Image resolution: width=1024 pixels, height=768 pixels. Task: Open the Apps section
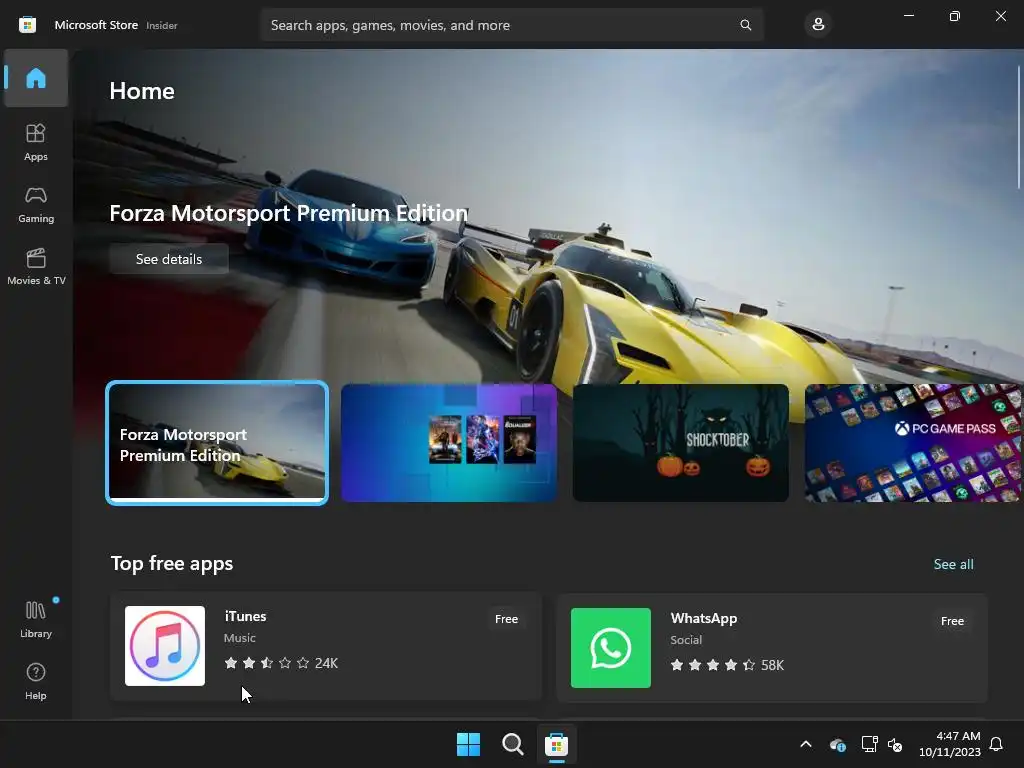pyautogui.click(x=36, y=142)
